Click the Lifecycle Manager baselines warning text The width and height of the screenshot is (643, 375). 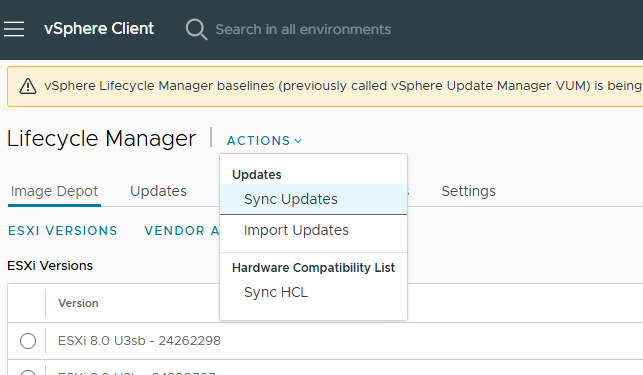click(x=343, y=86)
